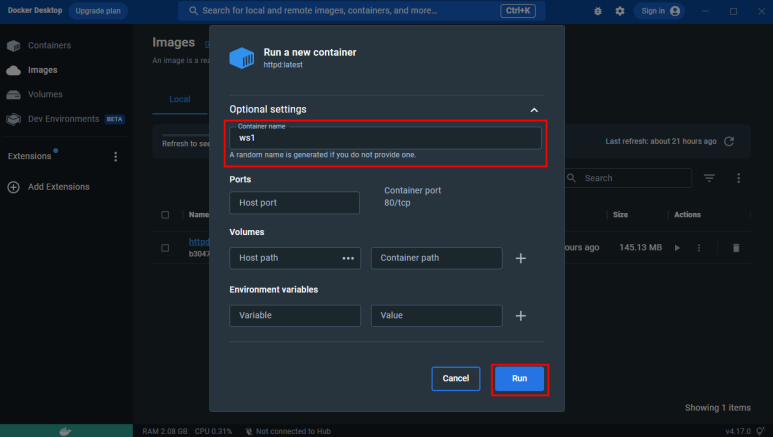Open the Volumes drive icon
The image size is (773, 437).
(13, 94)
